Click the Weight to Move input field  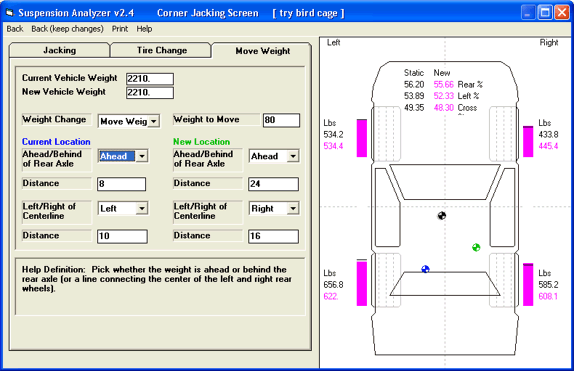coord(281,120)
